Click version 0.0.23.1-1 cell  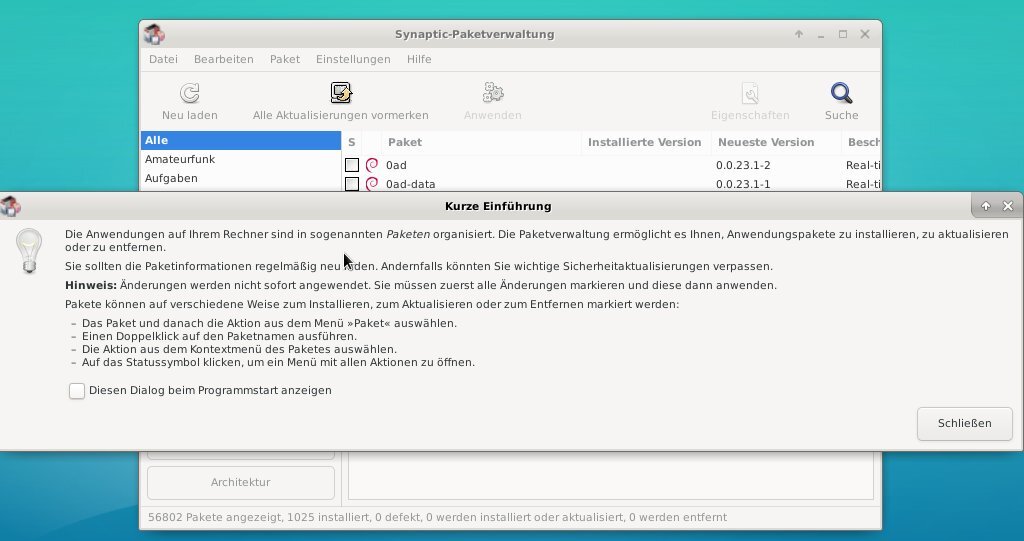point(743,184)
